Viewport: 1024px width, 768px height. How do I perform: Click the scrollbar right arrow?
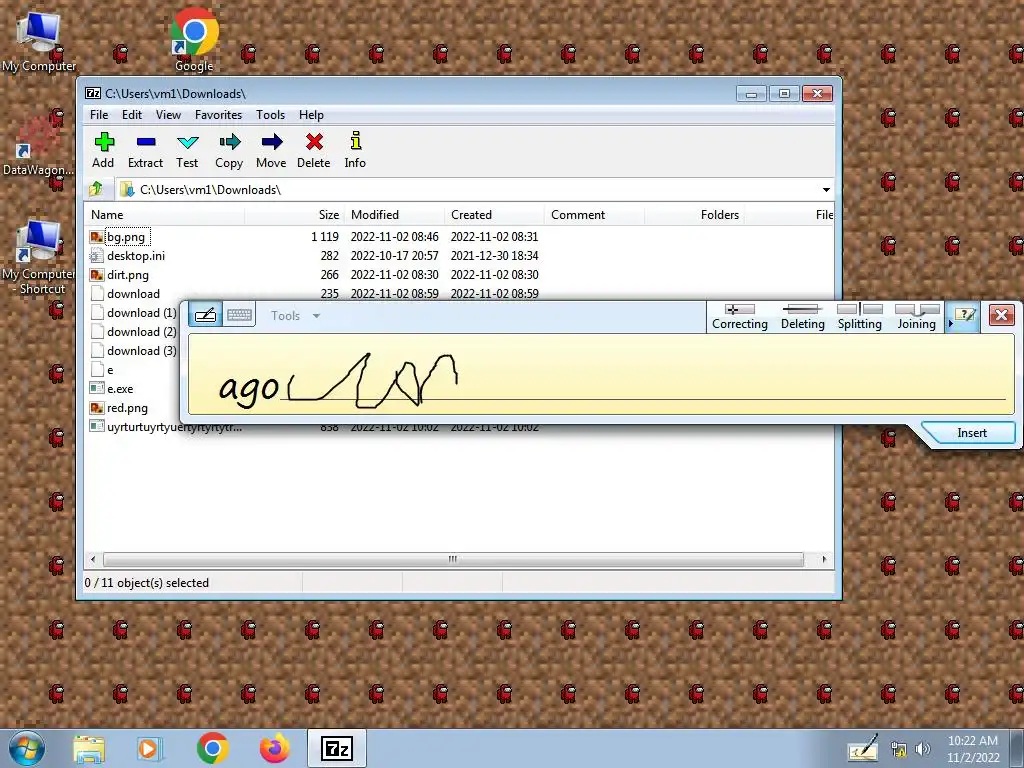[x=824, y=560]
